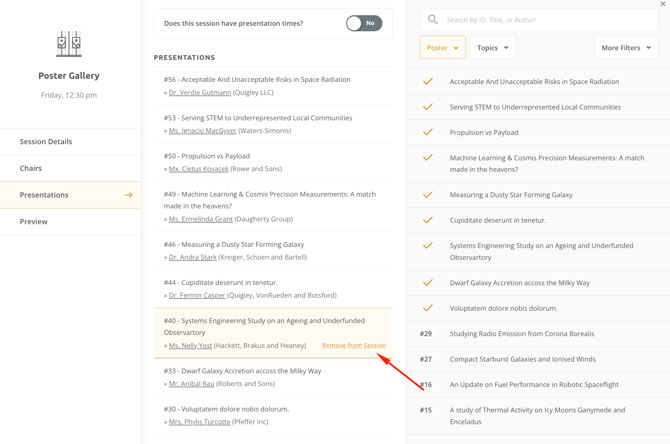The height and width of the screenshot is (444, 670).
Task: Uncheck Acceptable And Unacceptable Risks in Space Radiation
Action: tap(428, 82)
